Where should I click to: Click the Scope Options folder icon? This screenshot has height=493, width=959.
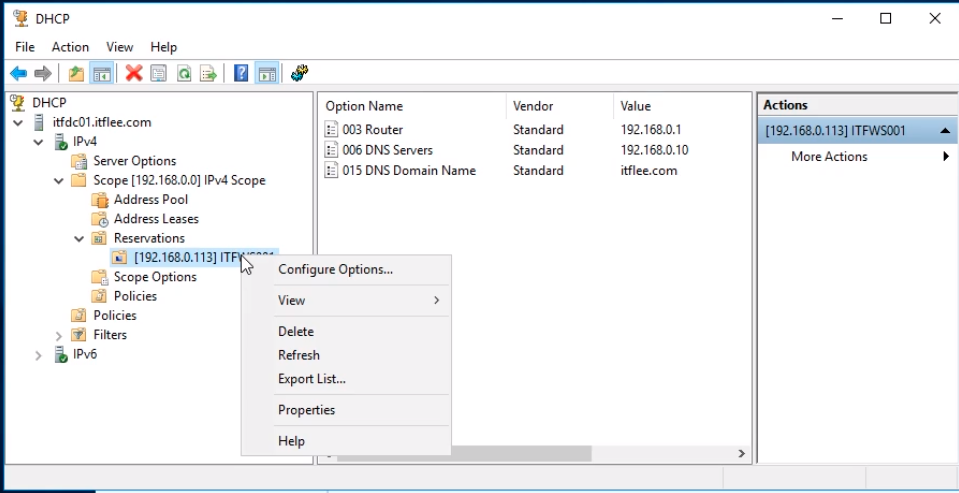pos(99,277)
